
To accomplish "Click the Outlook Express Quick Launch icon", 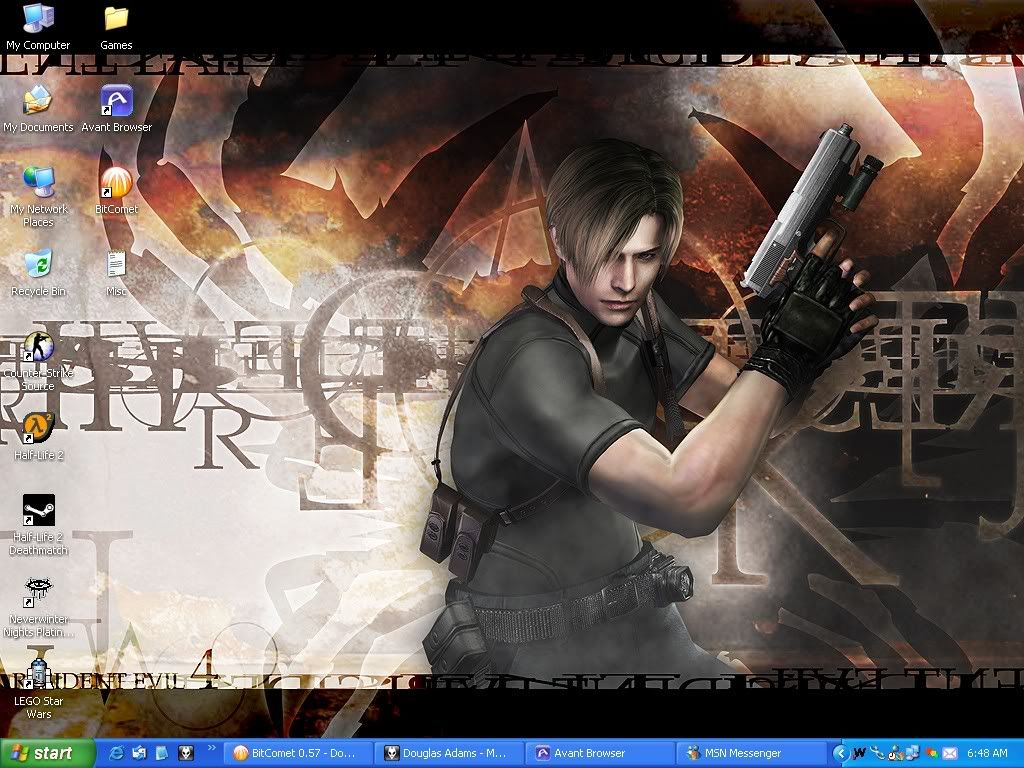I will click(139, 753).
